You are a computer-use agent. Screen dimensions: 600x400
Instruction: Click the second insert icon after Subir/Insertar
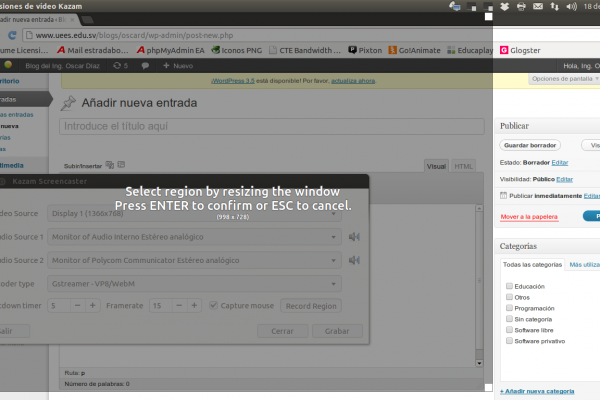pyautogui.click(x=121, y=165)
